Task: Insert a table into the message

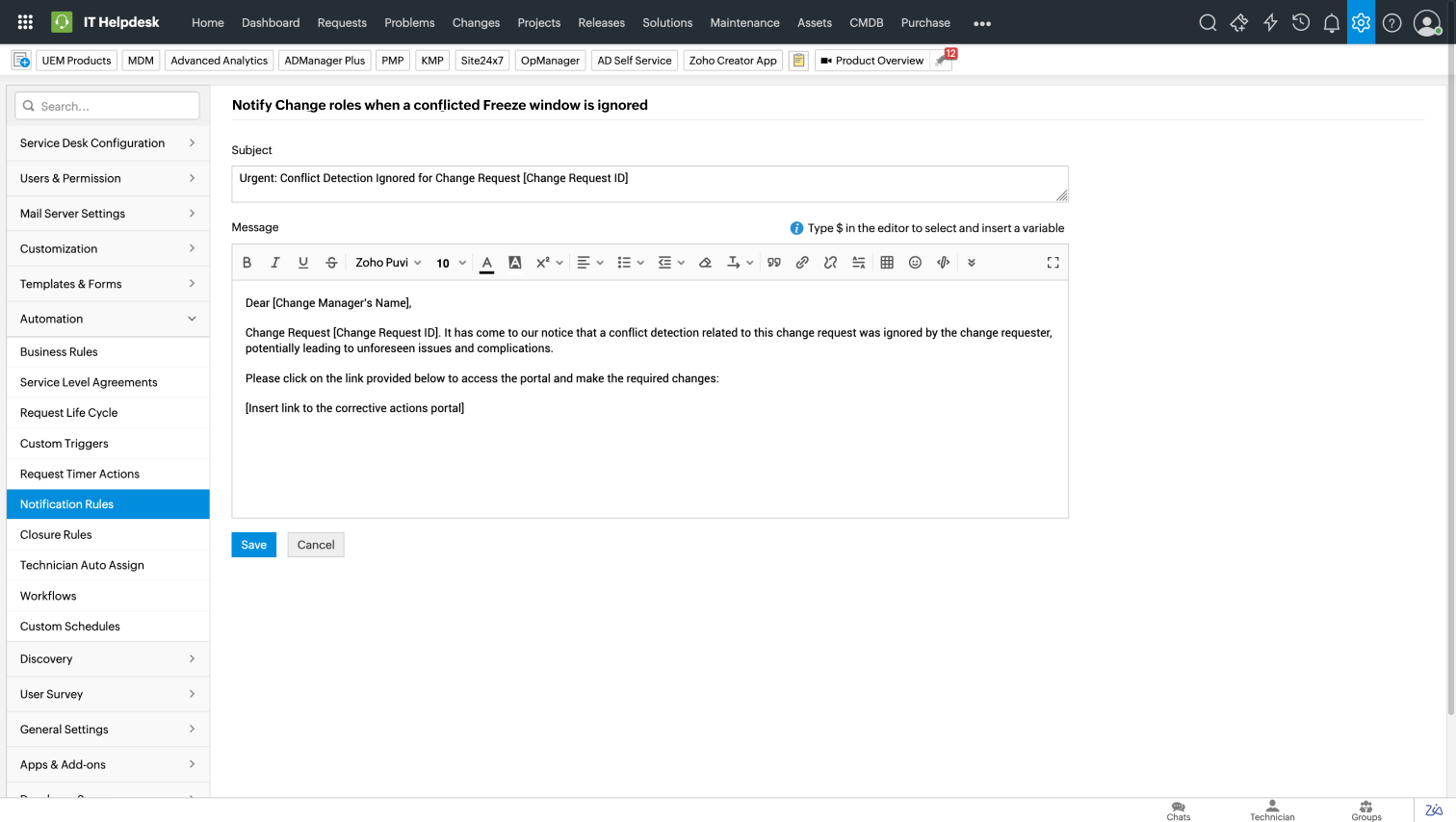Action: [887, 263]
